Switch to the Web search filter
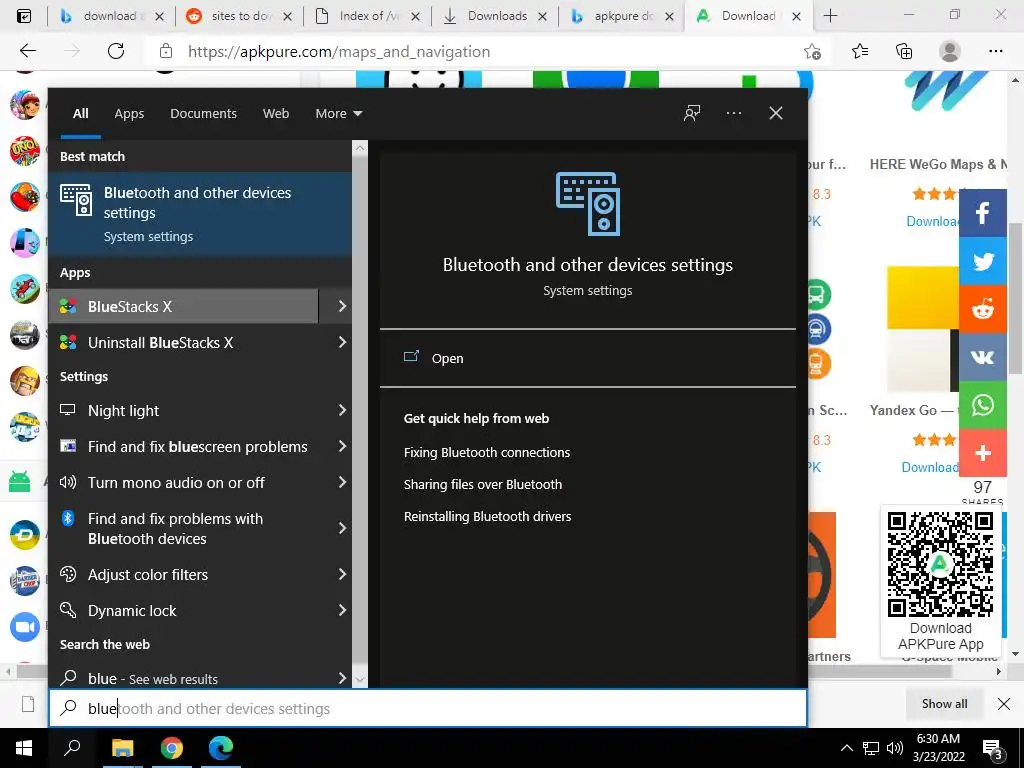1024x768 pixels. pos(276,114)
